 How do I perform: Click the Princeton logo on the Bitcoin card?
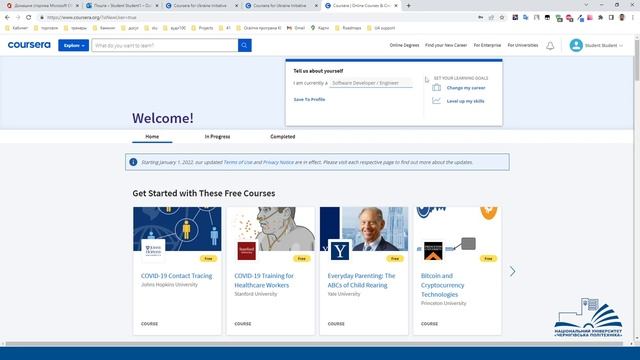click(x=433, y=251)
